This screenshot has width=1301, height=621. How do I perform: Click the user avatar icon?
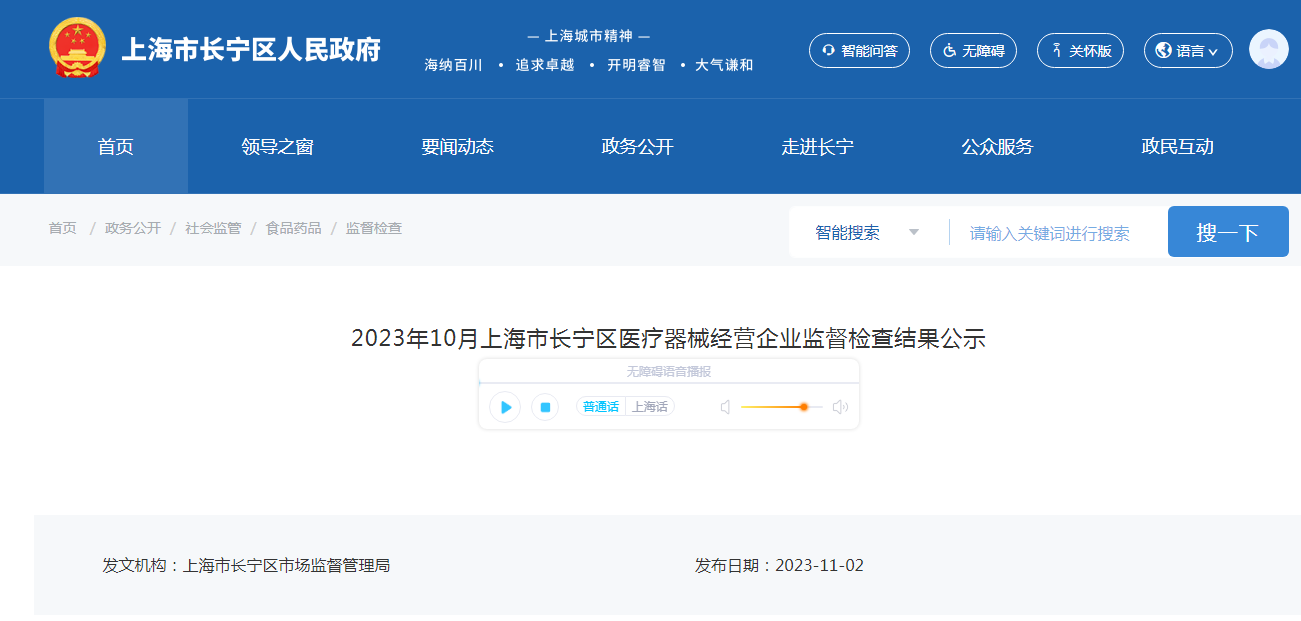pyautogui.click(x=1269, y=49)
